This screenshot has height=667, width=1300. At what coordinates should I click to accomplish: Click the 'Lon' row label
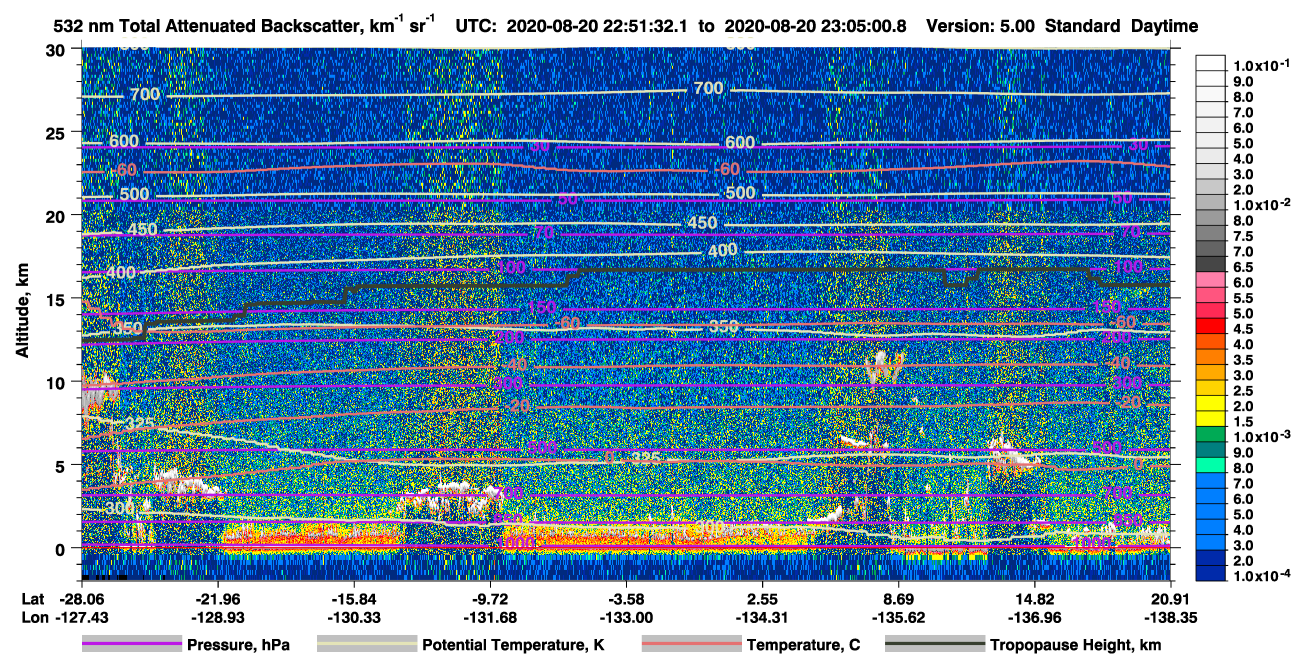pos(34,617)
